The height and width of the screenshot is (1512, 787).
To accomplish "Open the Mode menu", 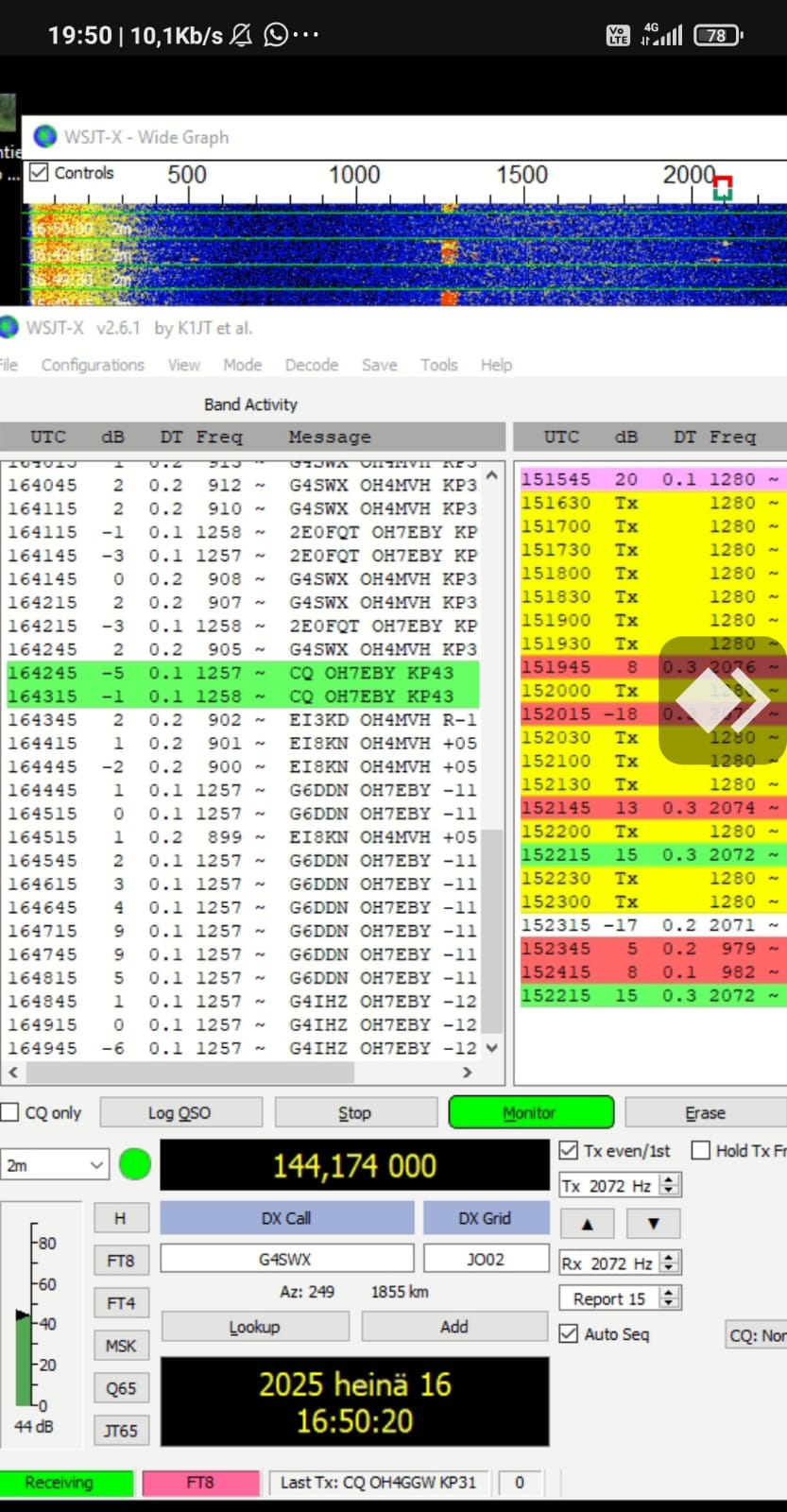I will (243, 365).
